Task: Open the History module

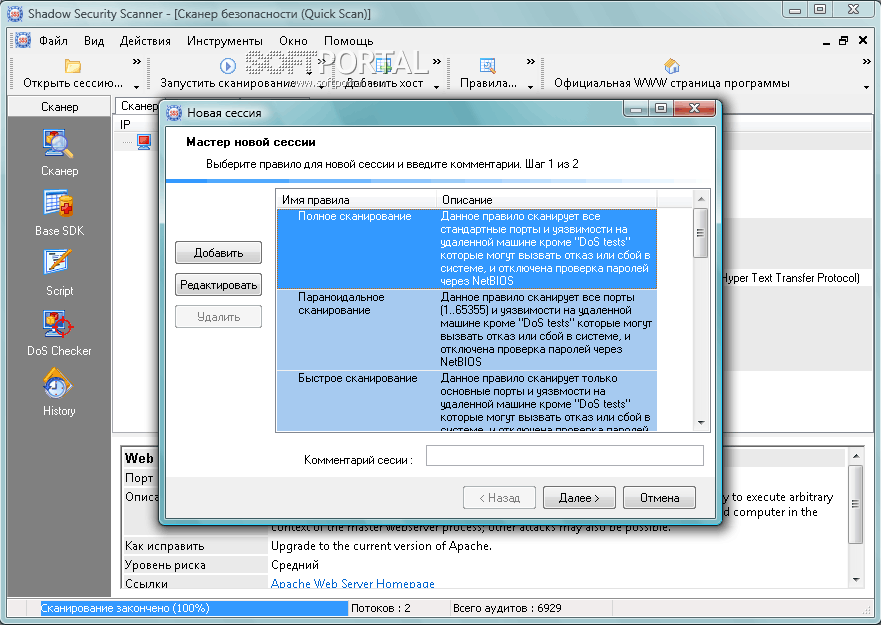Action: click(x=58, y=392)
